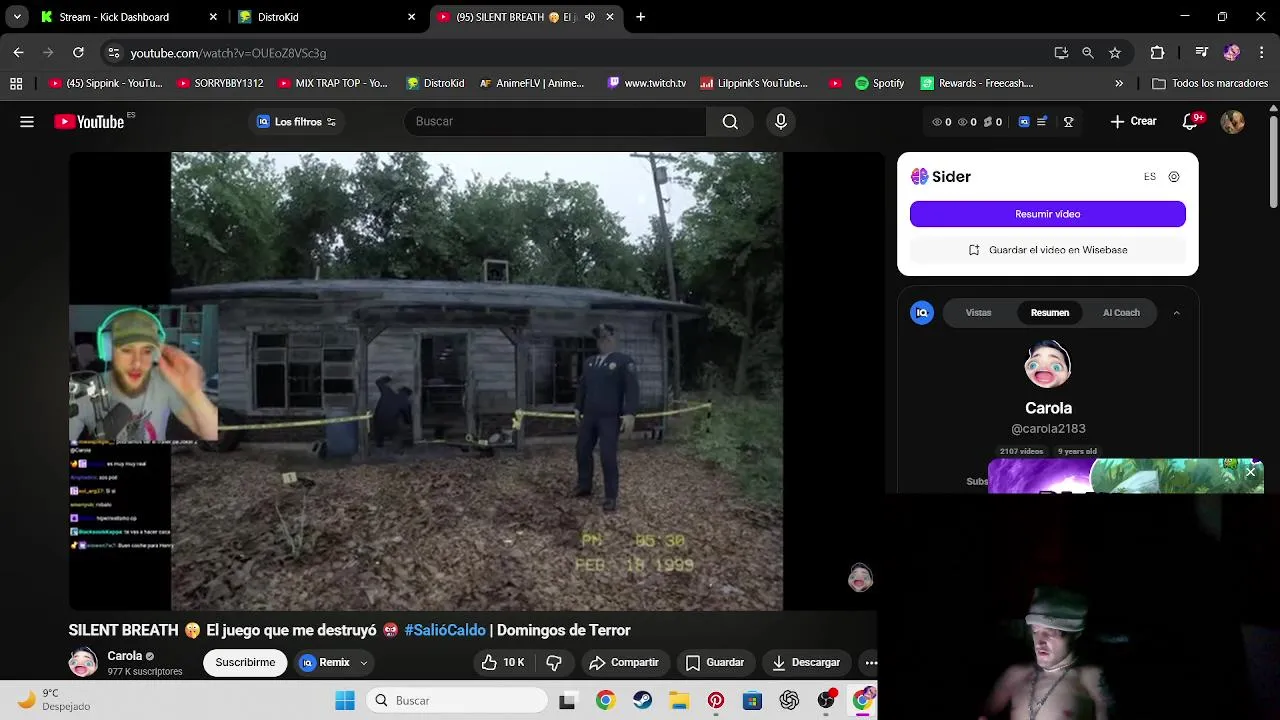Switch to the DistroKid browser tab
This screenshot has width=1280, height=720.
pos(327,17)
